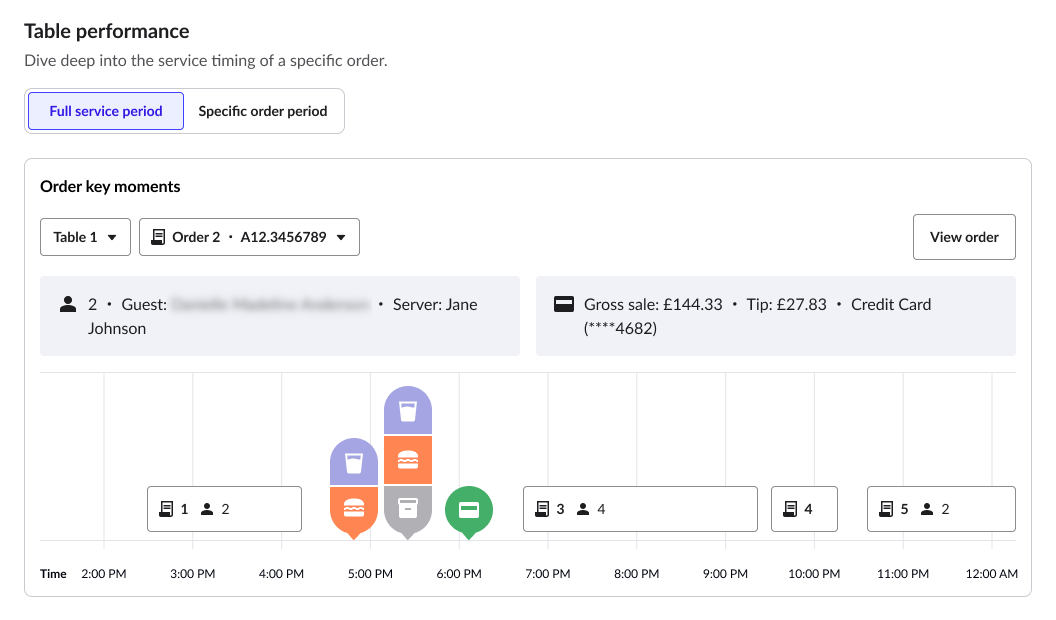Select order 1 block on the timeline
The width and height of the screenshot is (1056, 620).
point(224,509)
